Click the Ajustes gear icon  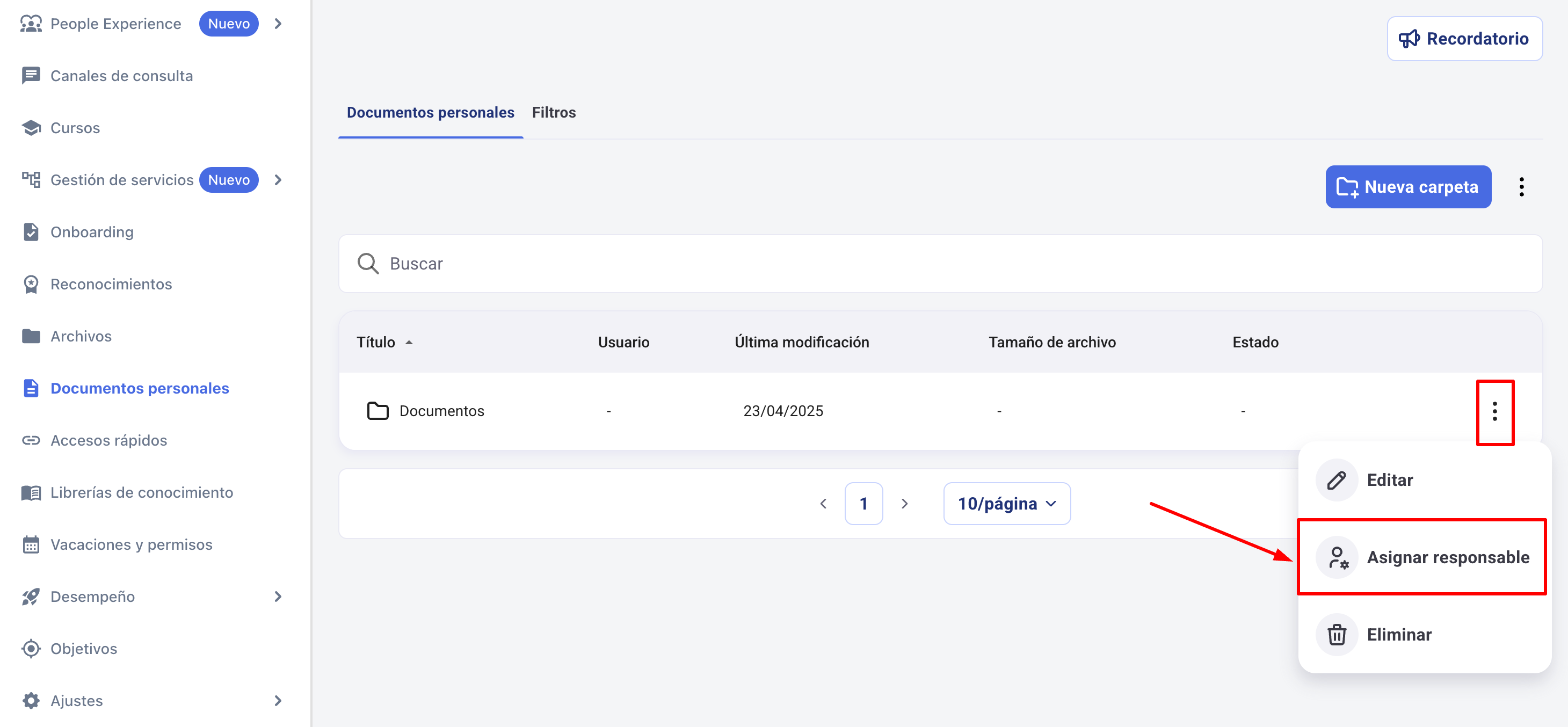[31, 701]
